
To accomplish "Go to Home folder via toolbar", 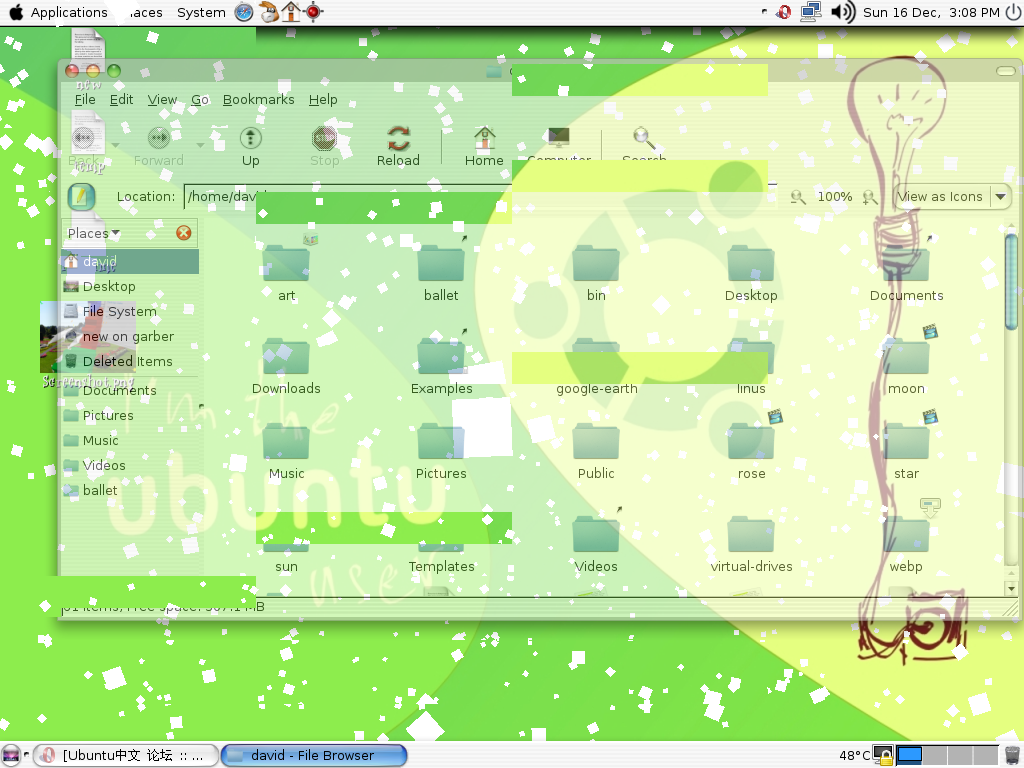I will 484,146.
